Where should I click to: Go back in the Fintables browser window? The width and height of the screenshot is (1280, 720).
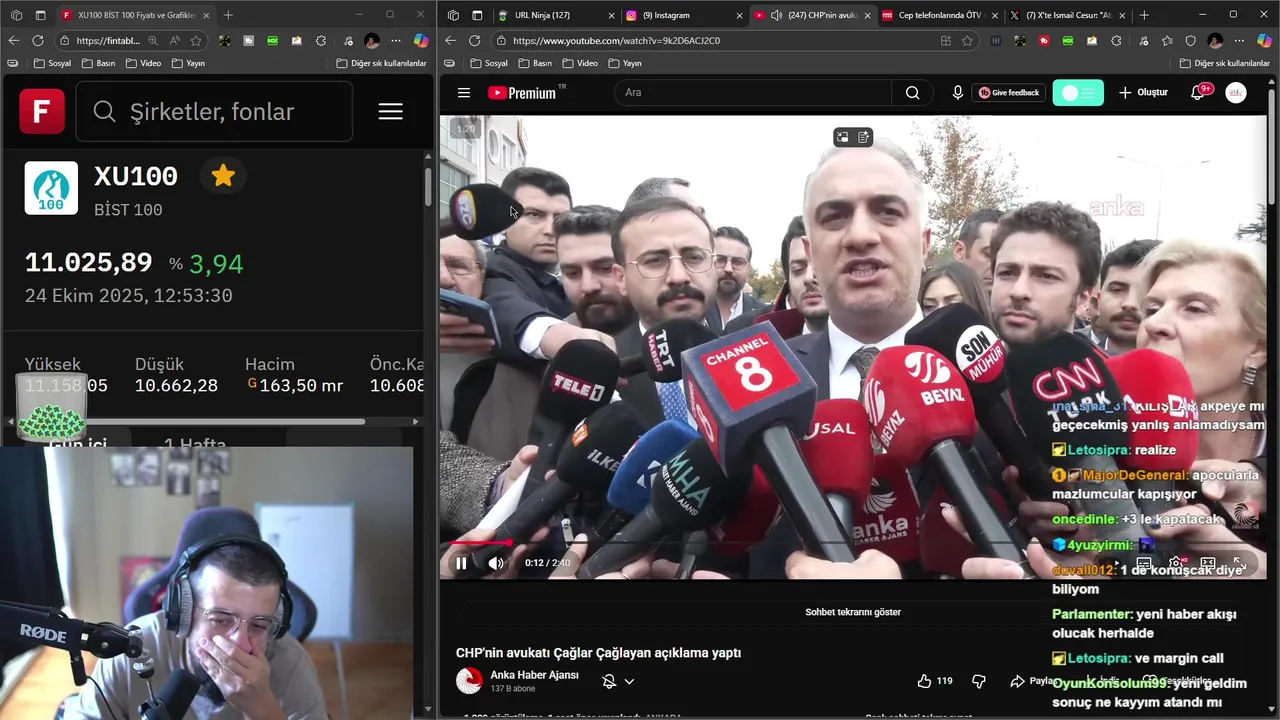click(x=13, y=40)
